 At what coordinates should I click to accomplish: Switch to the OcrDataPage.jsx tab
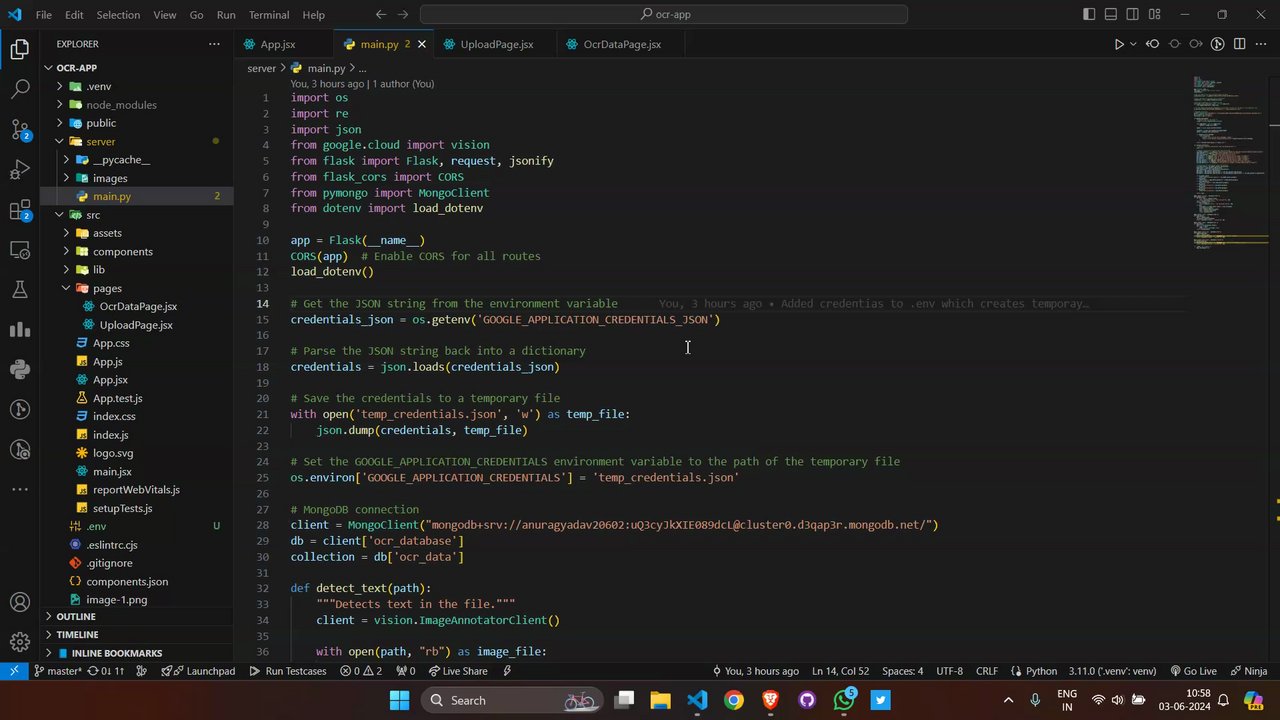pyautogui.click(x=621, y=44)
